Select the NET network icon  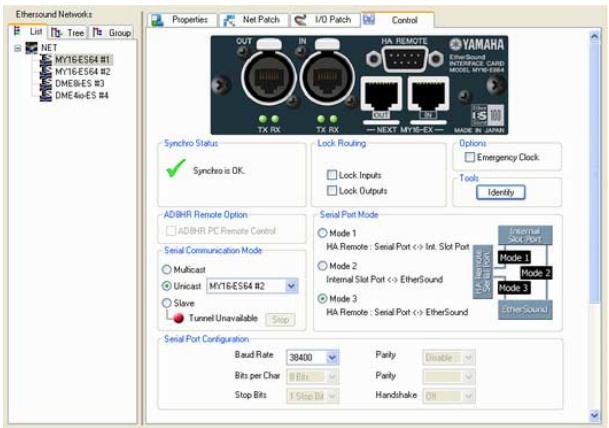pyautogui.click(x=31, y=48)
